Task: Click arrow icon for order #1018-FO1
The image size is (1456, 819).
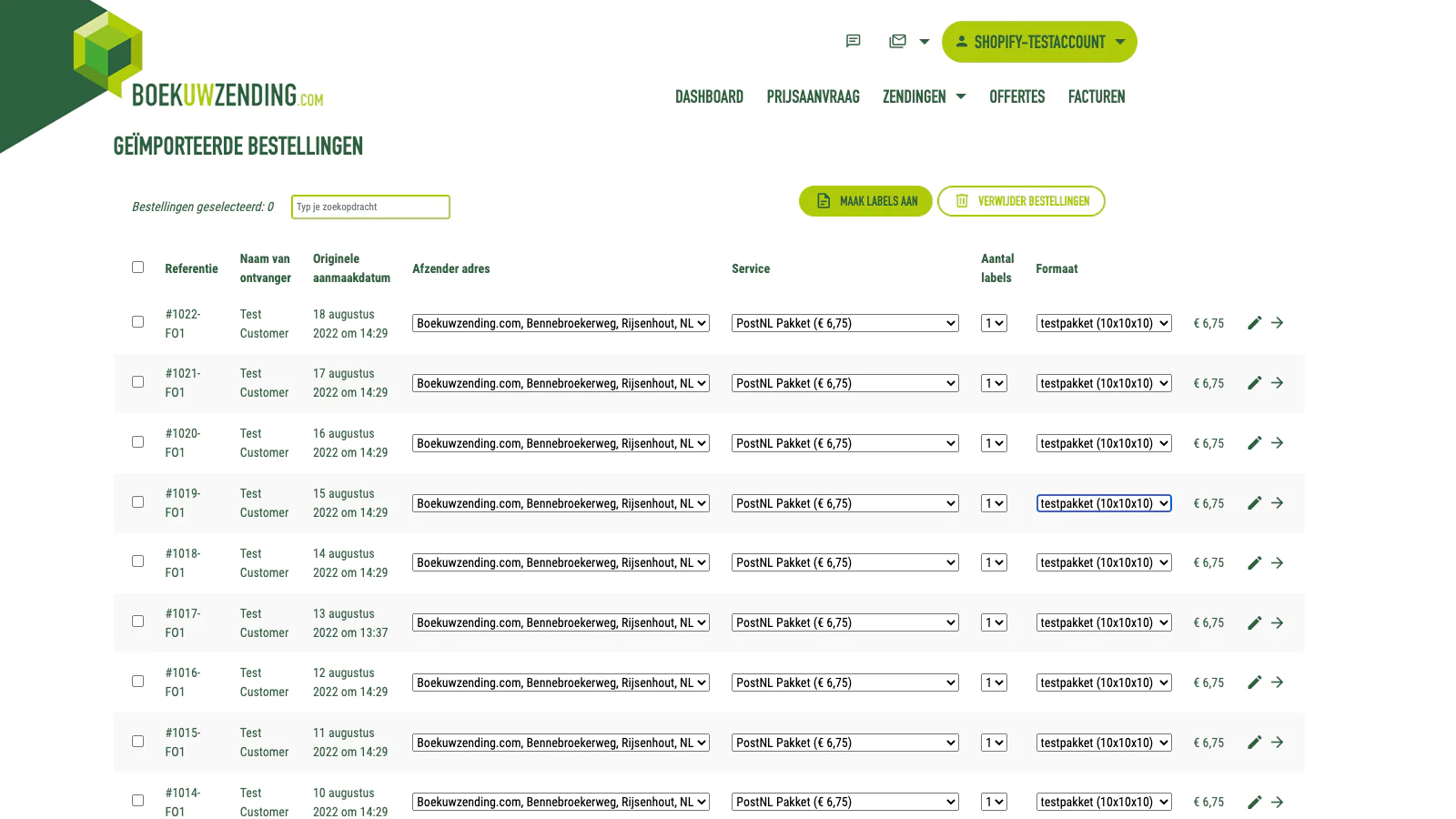Action: point(1278,563)
